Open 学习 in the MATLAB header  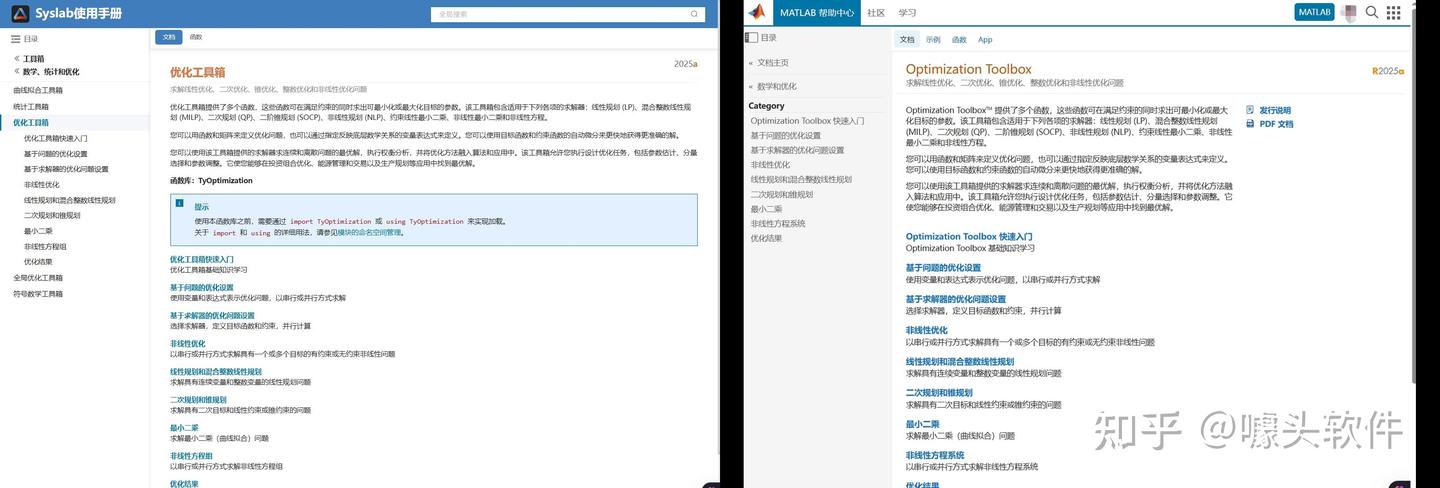pos(907,12)
